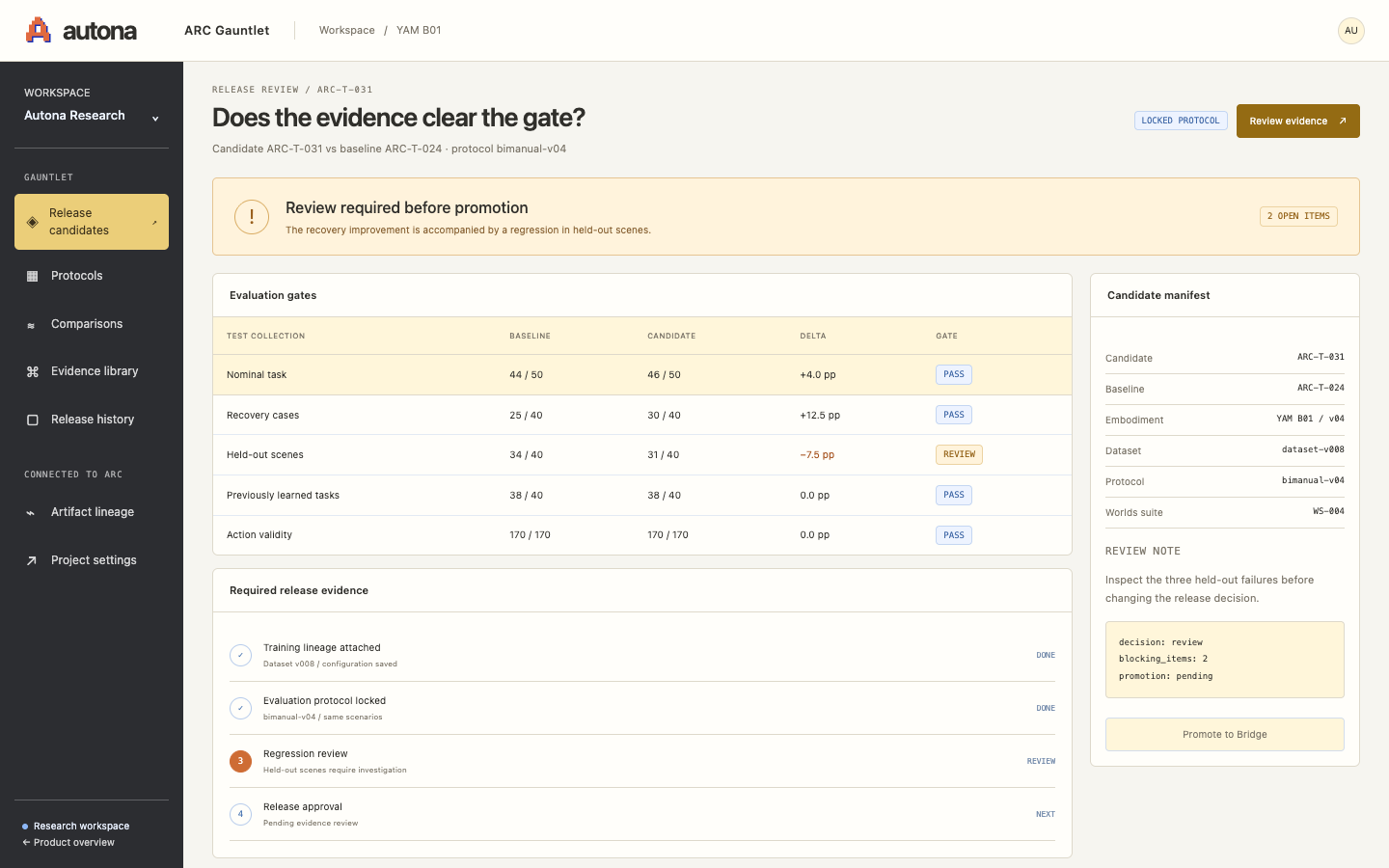Click the orange step 3 badge
The image size is (1389, 868).
[x=240, y=761]
